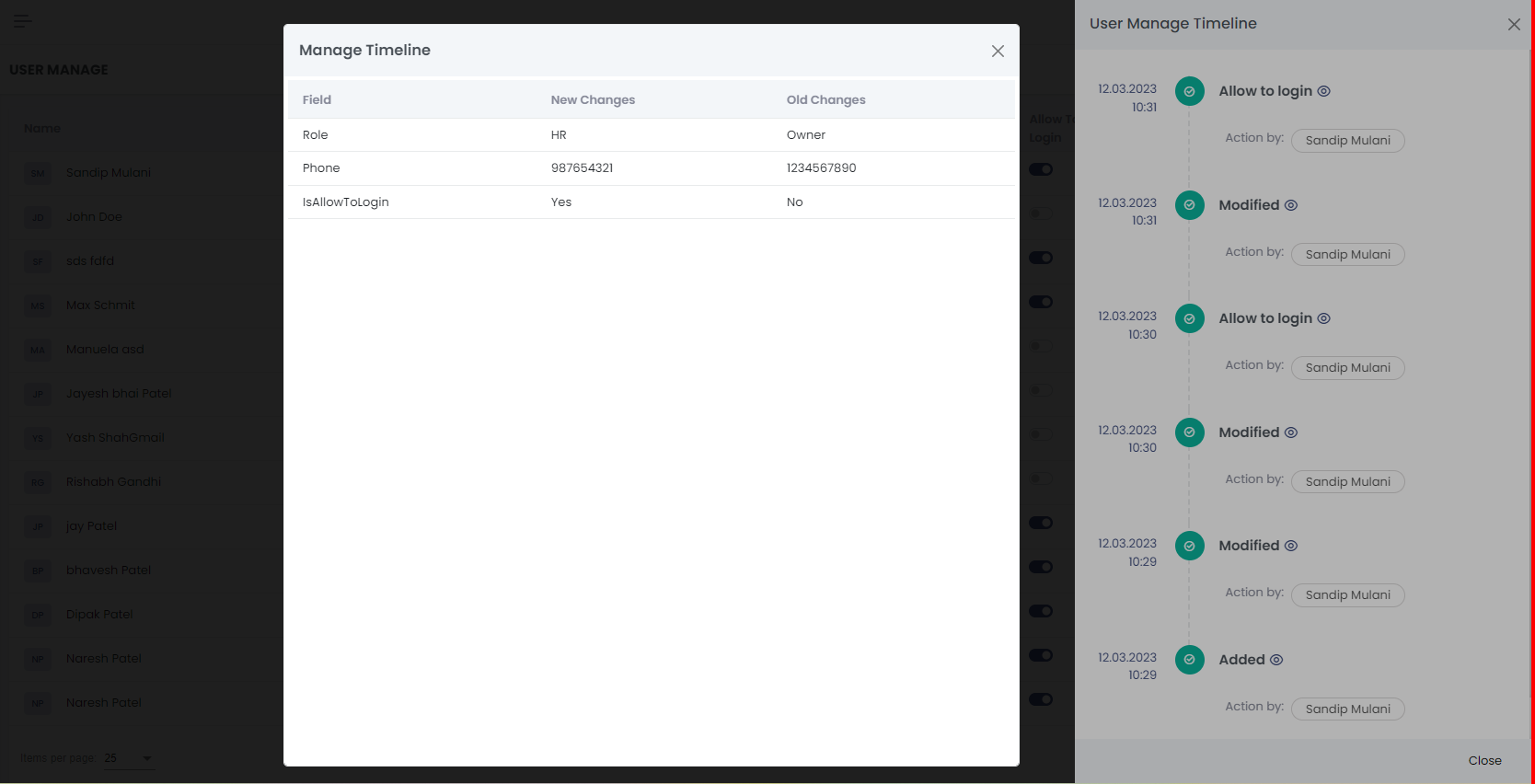Sort by the New Changes column header
Viewport: 1535px width, 784px height.
click(x=593, y=99)
